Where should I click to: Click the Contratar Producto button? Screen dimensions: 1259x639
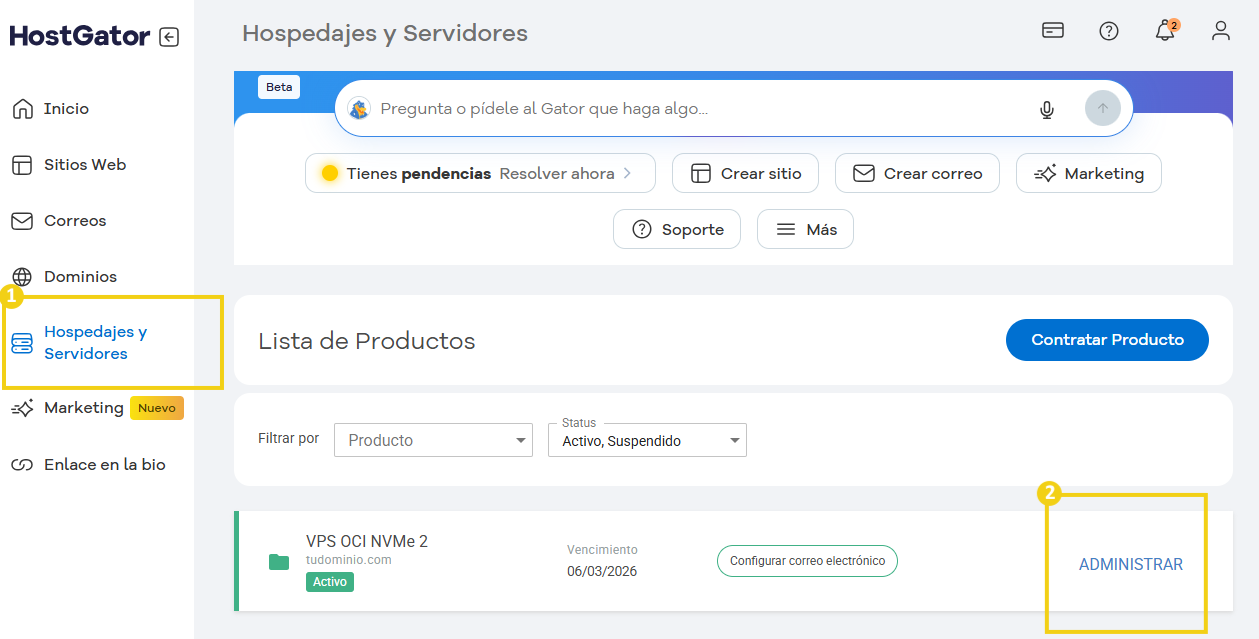[x=1107, y=340]
